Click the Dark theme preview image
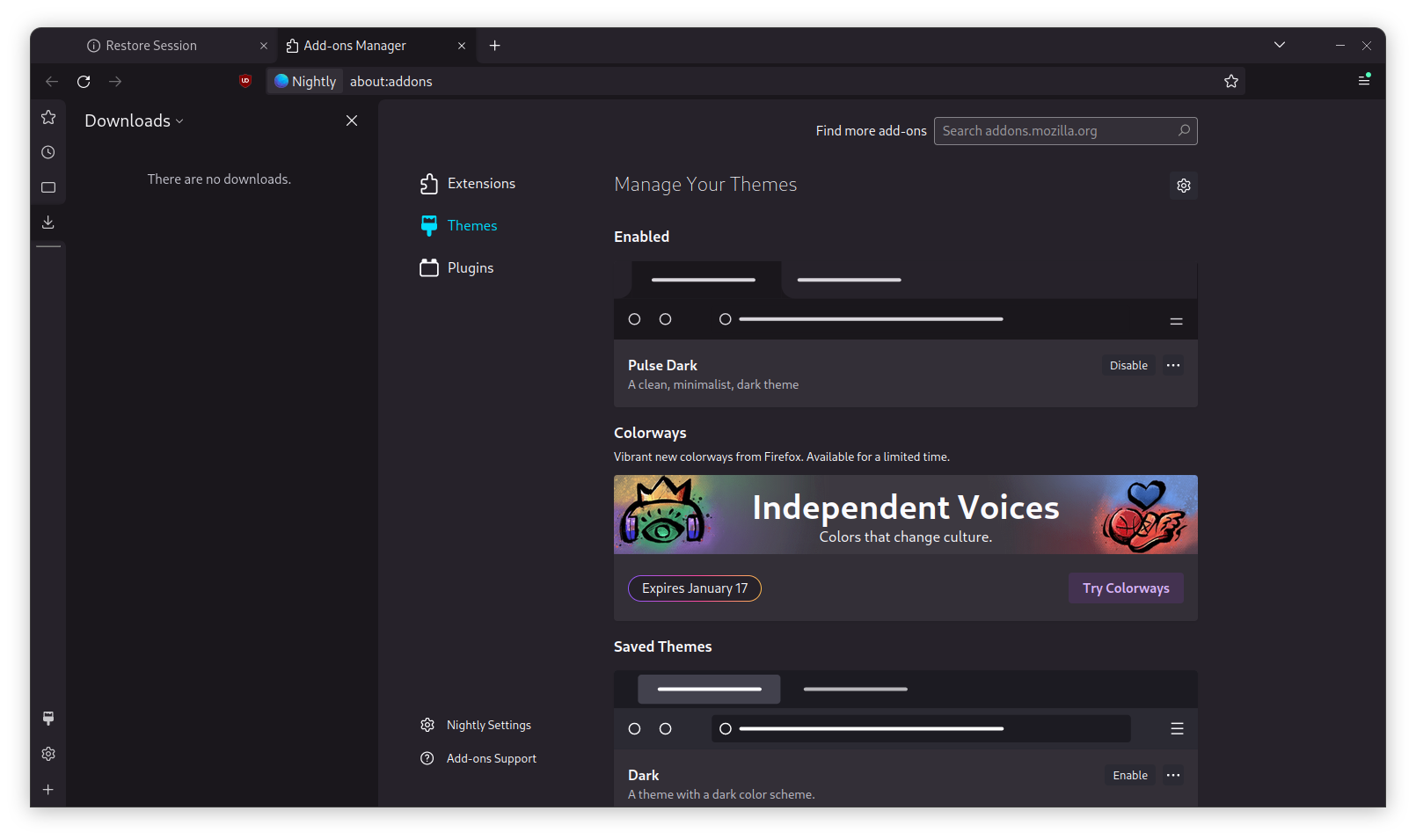The height and width of the screenshot is (840, 1416). (x=906, y=710)
